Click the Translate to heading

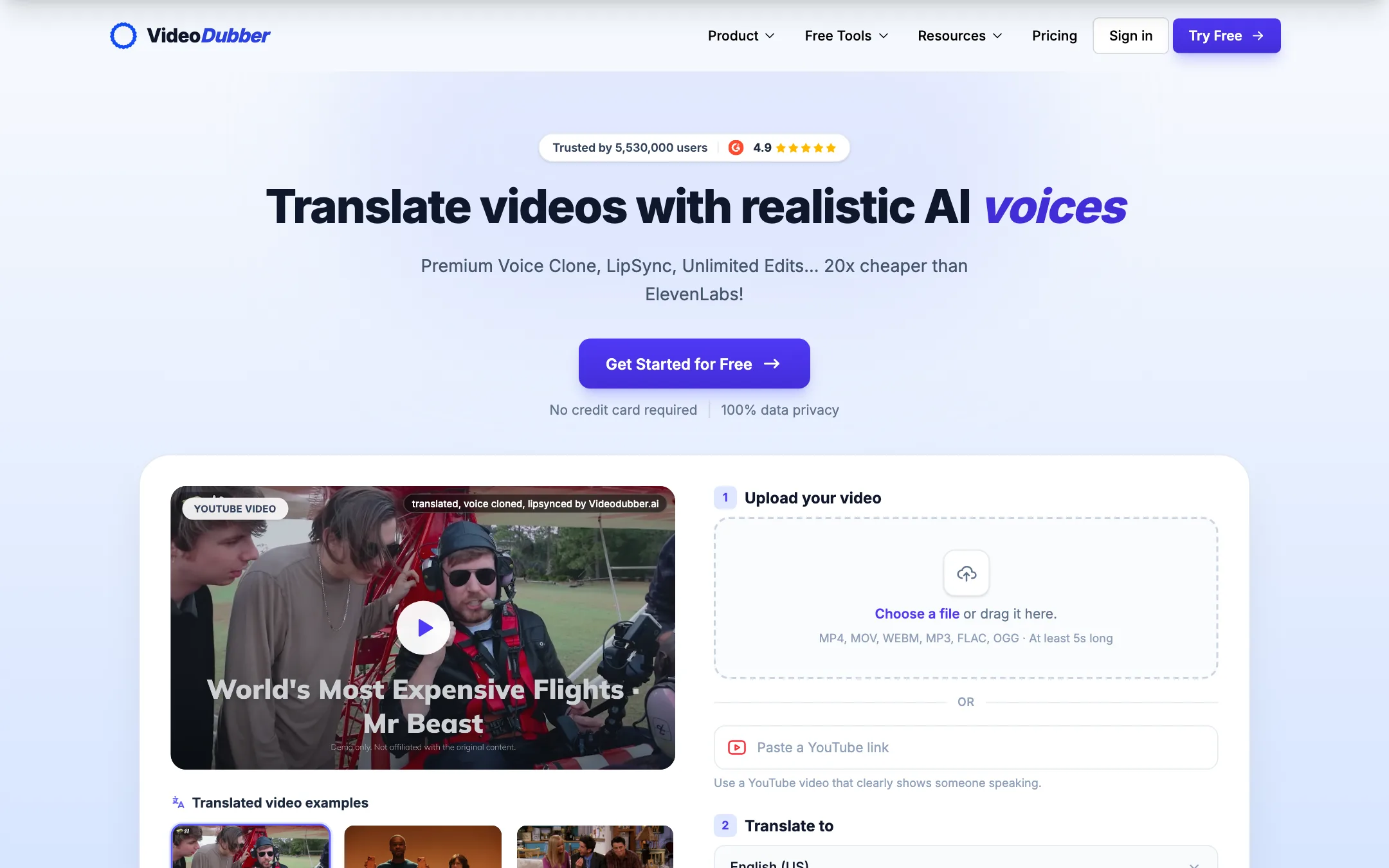(788, 826)
